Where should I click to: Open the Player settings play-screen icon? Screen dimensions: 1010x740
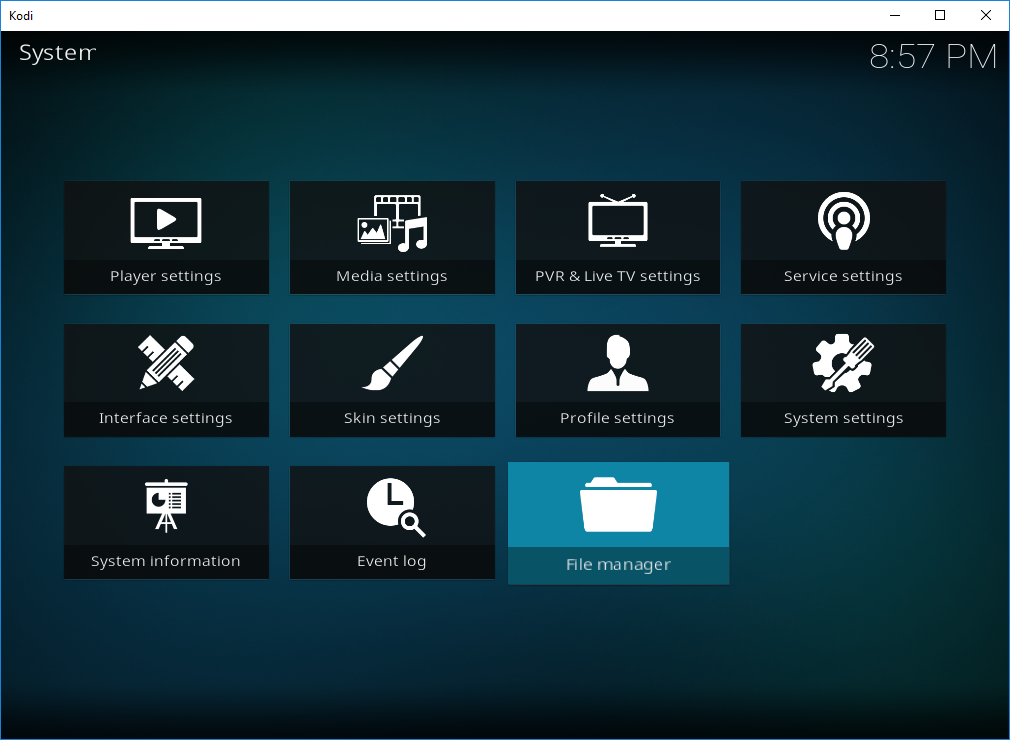166,223
